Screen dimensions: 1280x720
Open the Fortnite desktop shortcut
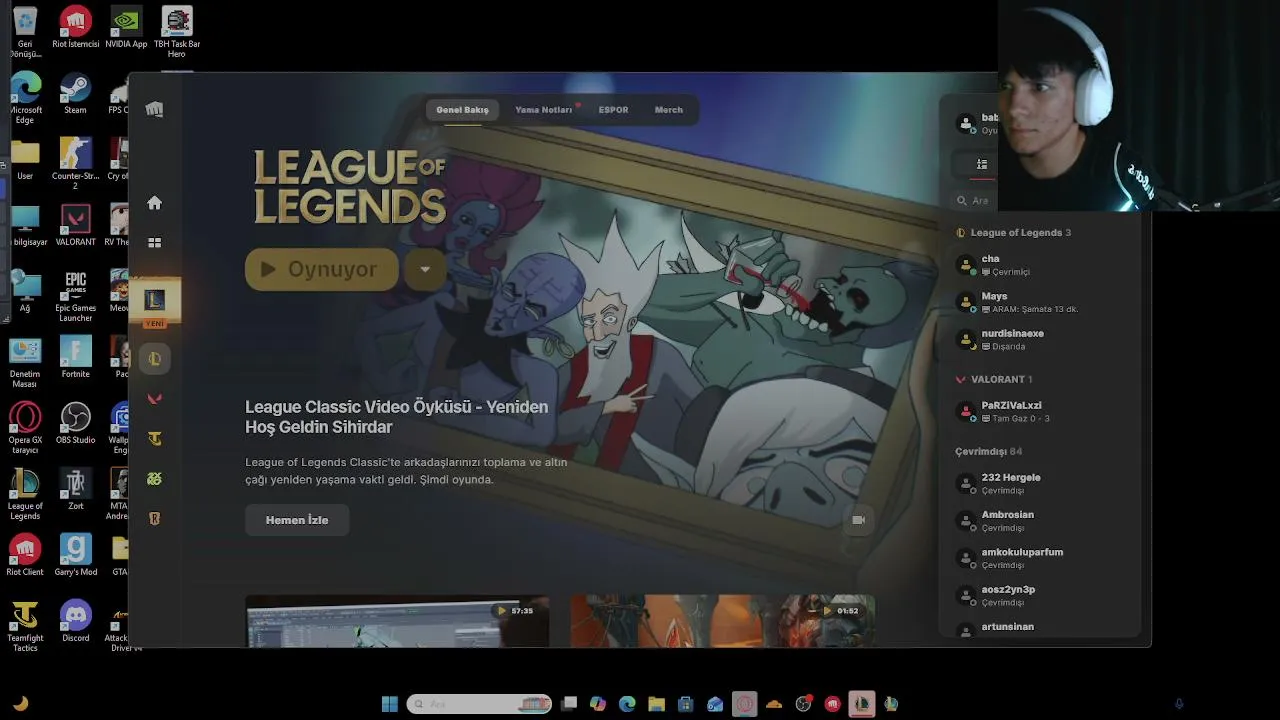75,358
